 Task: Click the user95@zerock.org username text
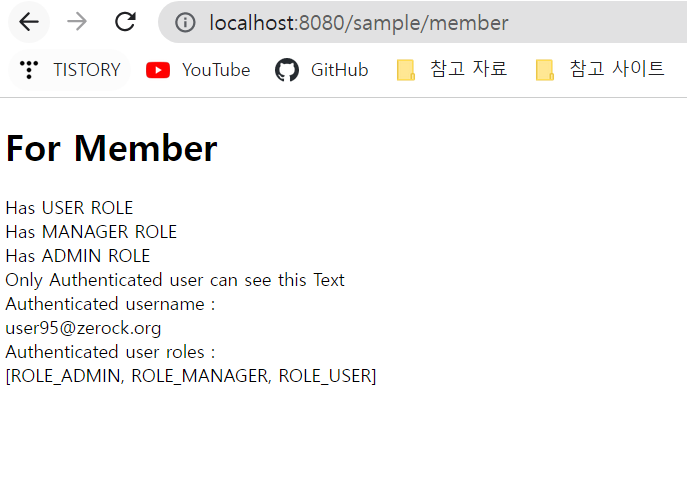coord(83,328)
